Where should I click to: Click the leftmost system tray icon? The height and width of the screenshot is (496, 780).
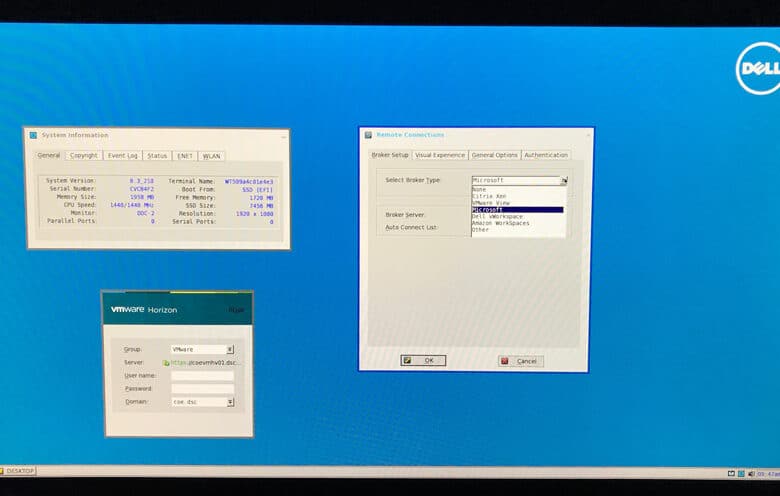[731, 474]
